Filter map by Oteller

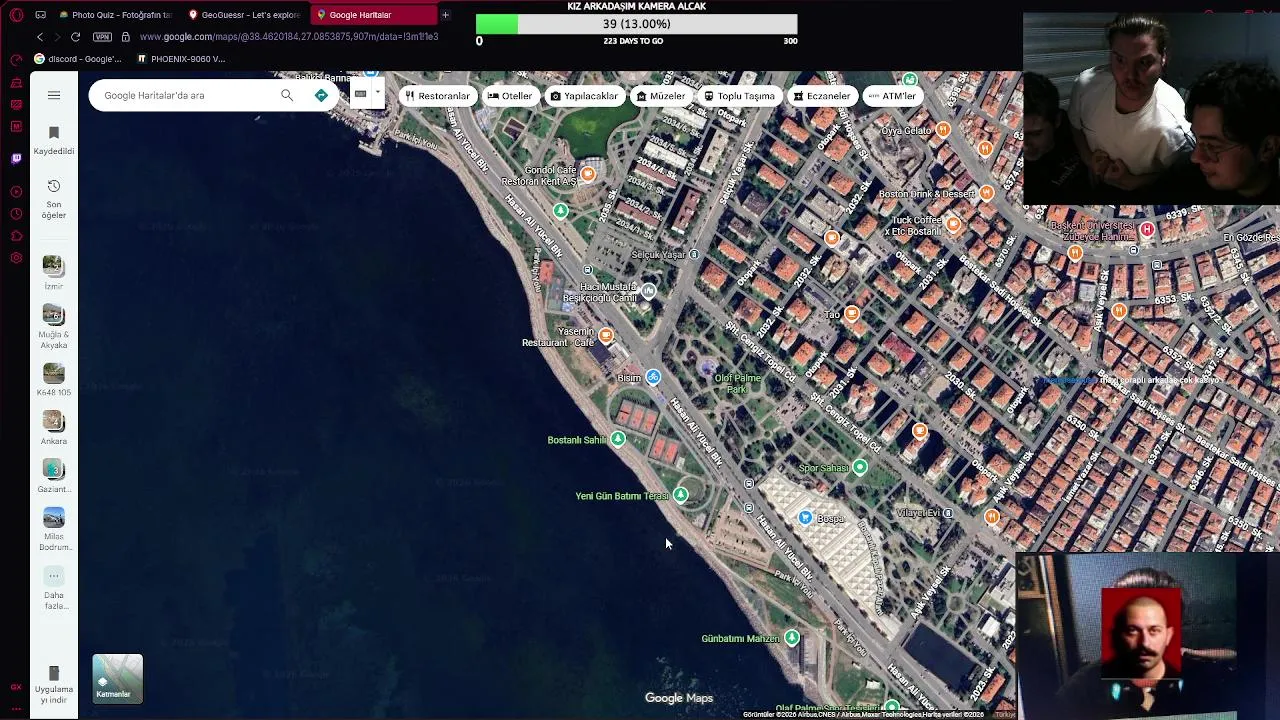pos(510,96)
